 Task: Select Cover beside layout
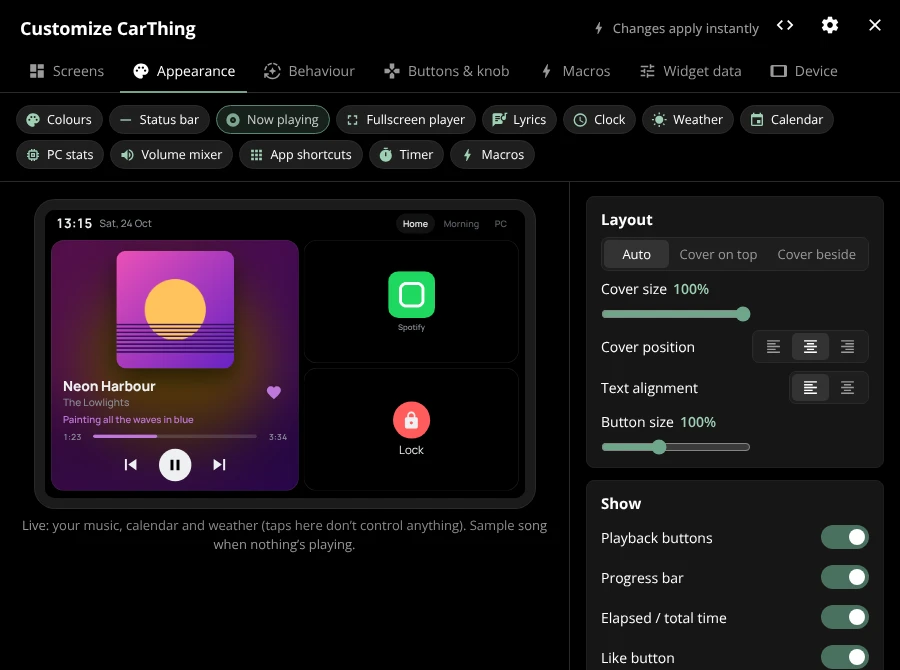click(816, 254)
